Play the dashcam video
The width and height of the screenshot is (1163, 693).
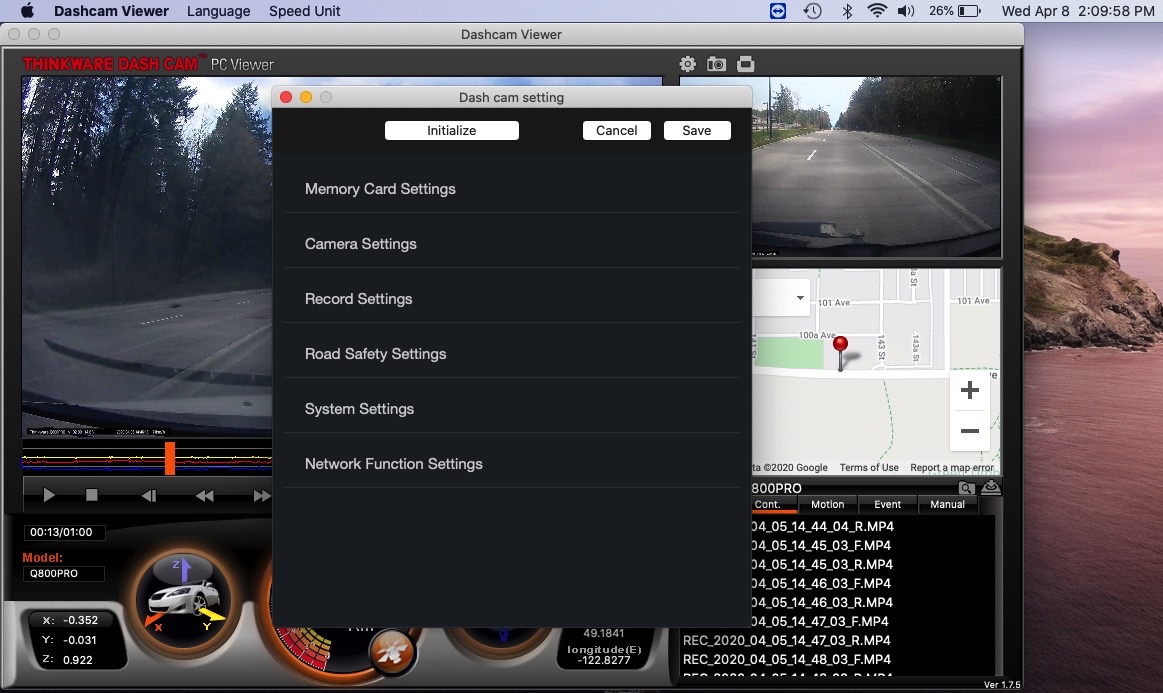49,495
